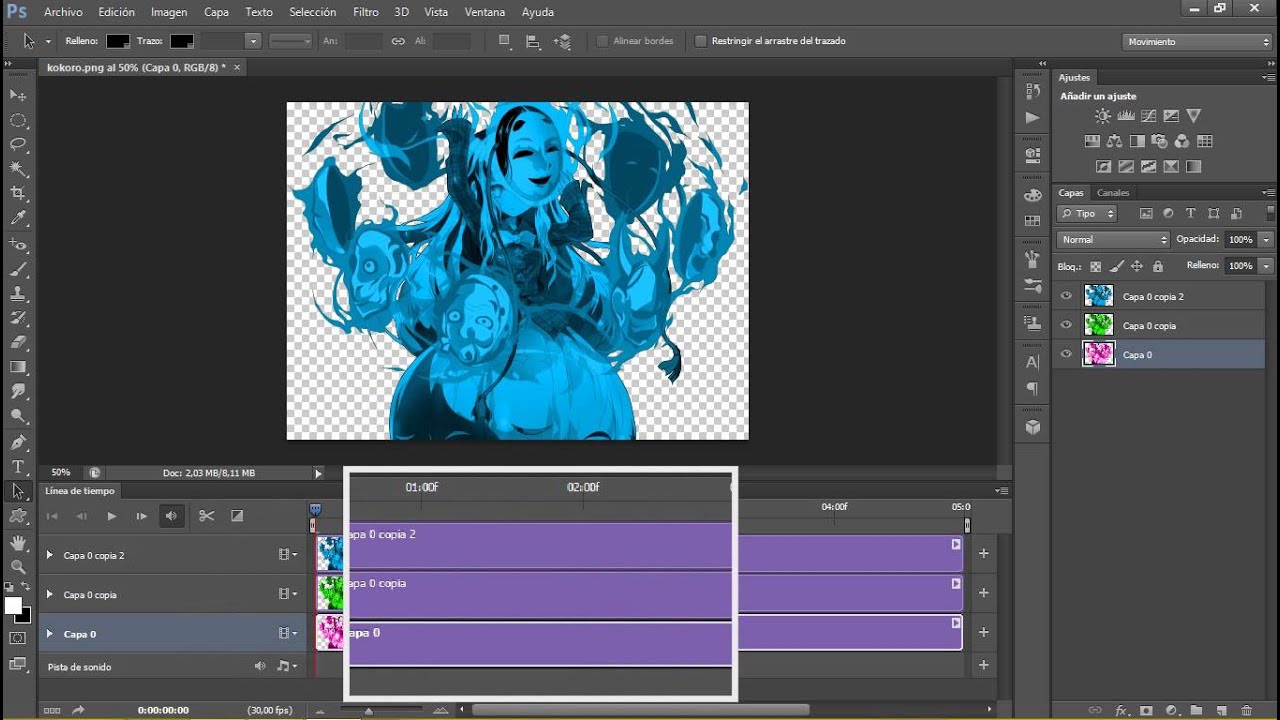The image size is (1280, 720).
Task: Create a new layer in Layers panel
Action: point(1222,710)
